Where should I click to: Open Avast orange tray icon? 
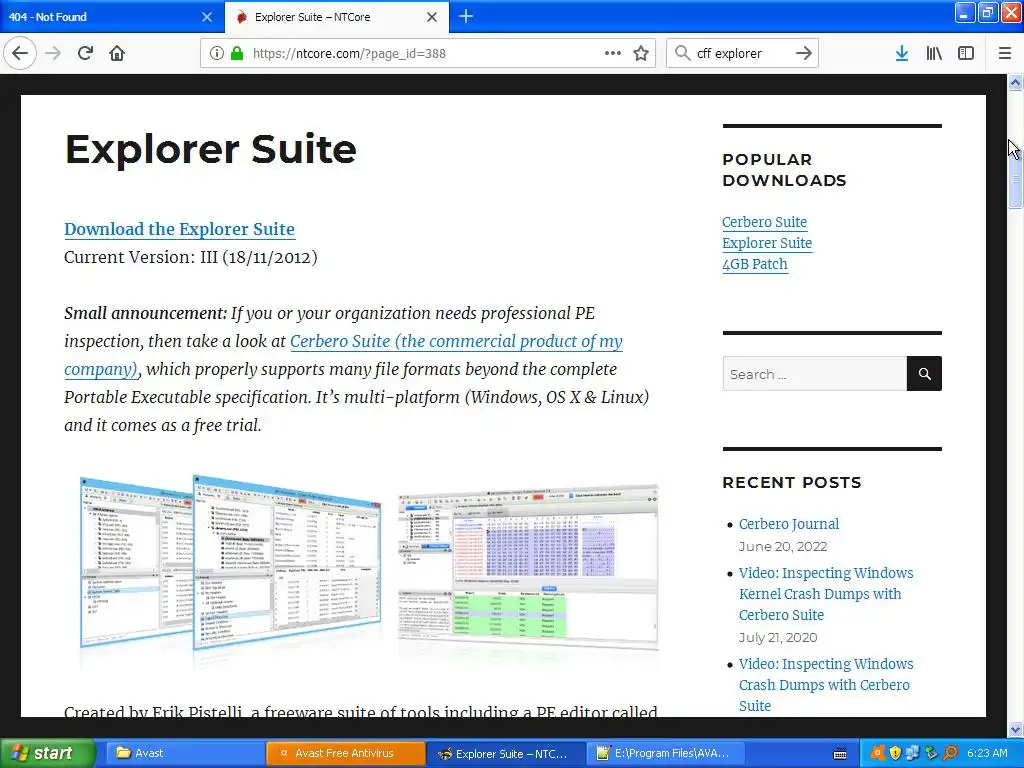tap(878, 753)
